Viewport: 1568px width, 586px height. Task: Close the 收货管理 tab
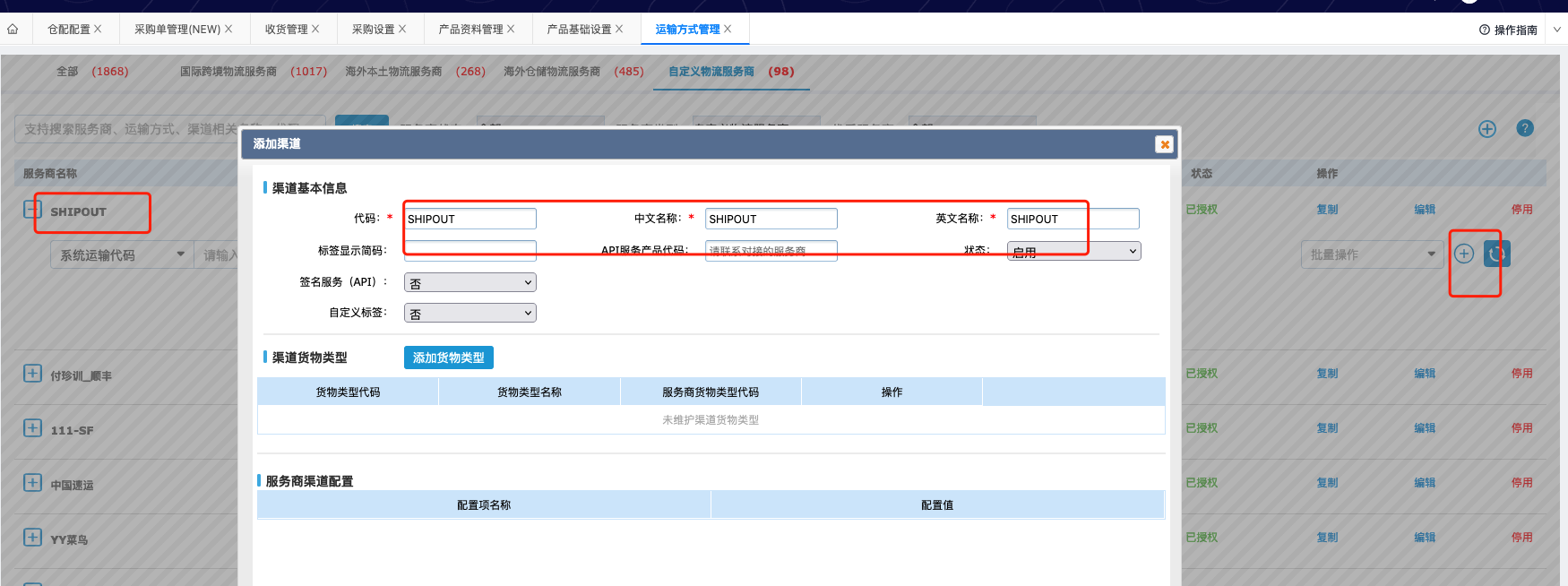315,29
